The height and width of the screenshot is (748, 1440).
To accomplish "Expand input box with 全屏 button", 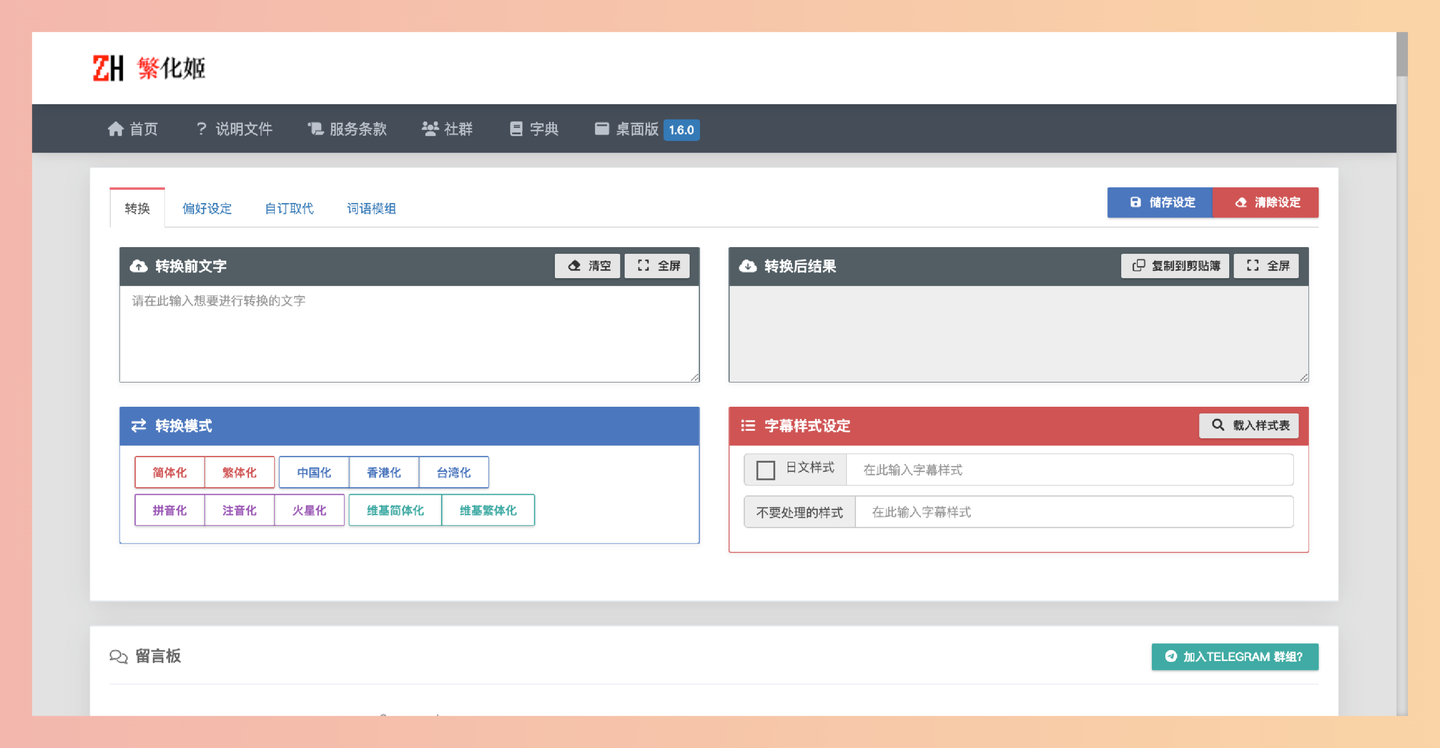I will (658, 266).
